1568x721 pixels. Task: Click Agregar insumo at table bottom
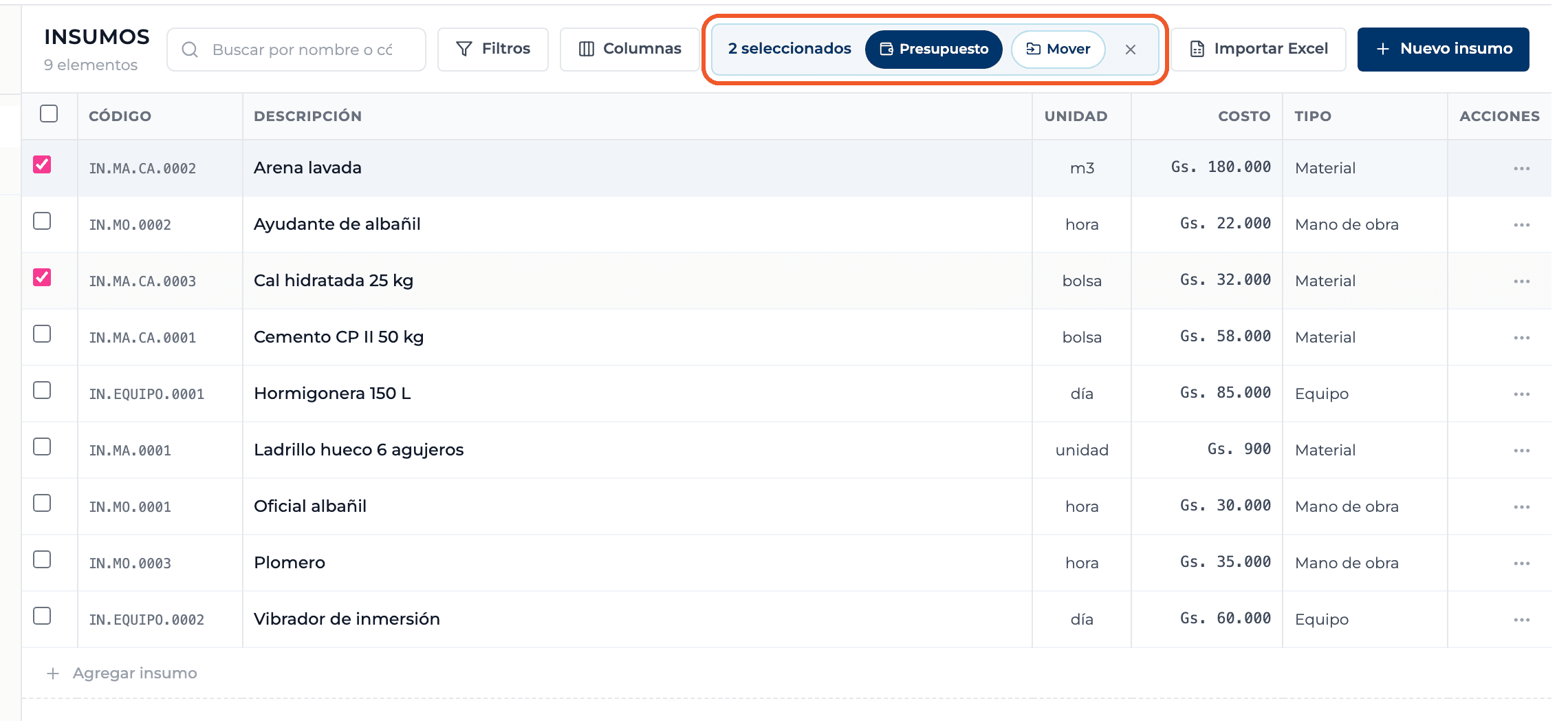(x=122, y=673)
